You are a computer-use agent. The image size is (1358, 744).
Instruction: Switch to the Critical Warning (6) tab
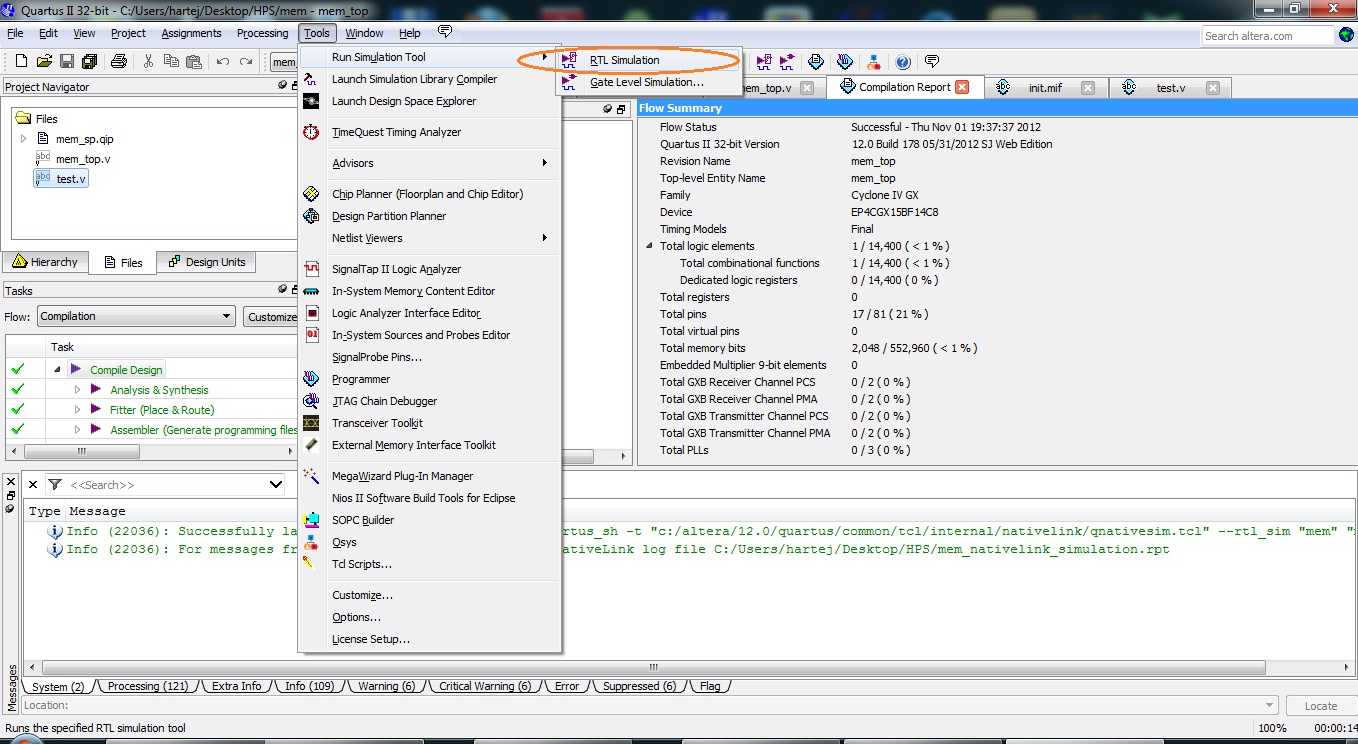[x=486, y=686]
